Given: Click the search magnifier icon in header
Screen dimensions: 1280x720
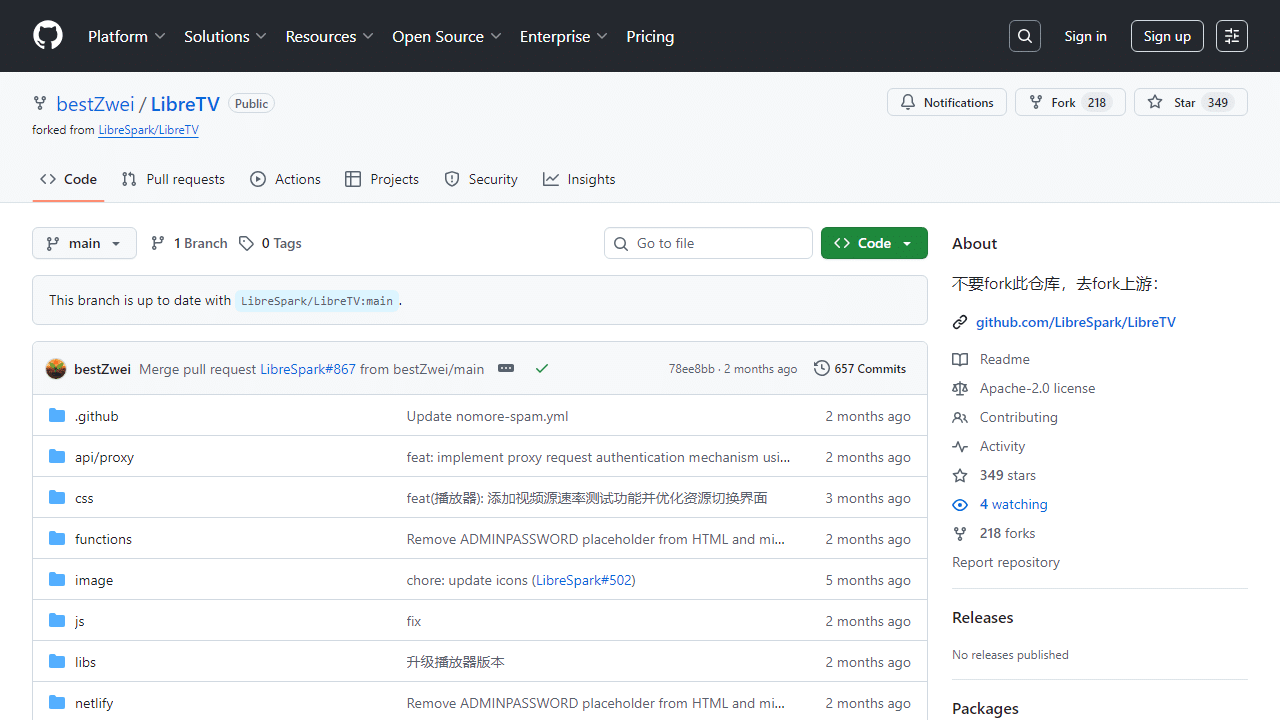Looking at the screenshot, I should click(x=1025, y=36).
